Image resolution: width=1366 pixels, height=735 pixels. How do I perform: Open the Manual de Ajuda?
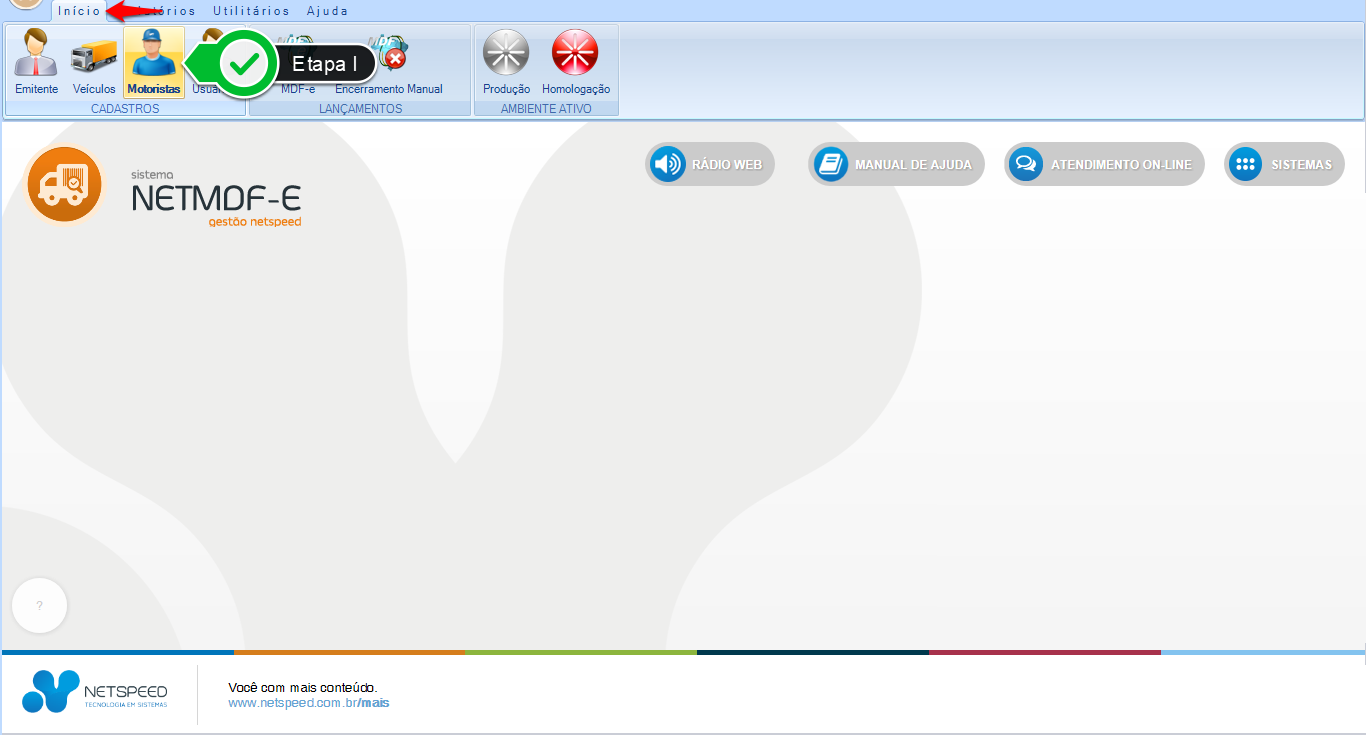click(x=896, y=164)
